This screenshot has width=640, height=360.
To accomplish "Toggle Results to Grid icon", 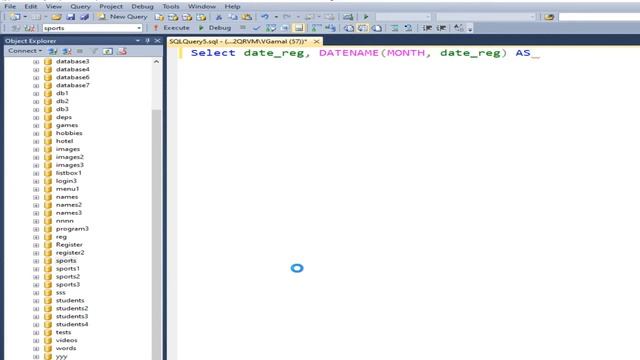I will 362,28.
